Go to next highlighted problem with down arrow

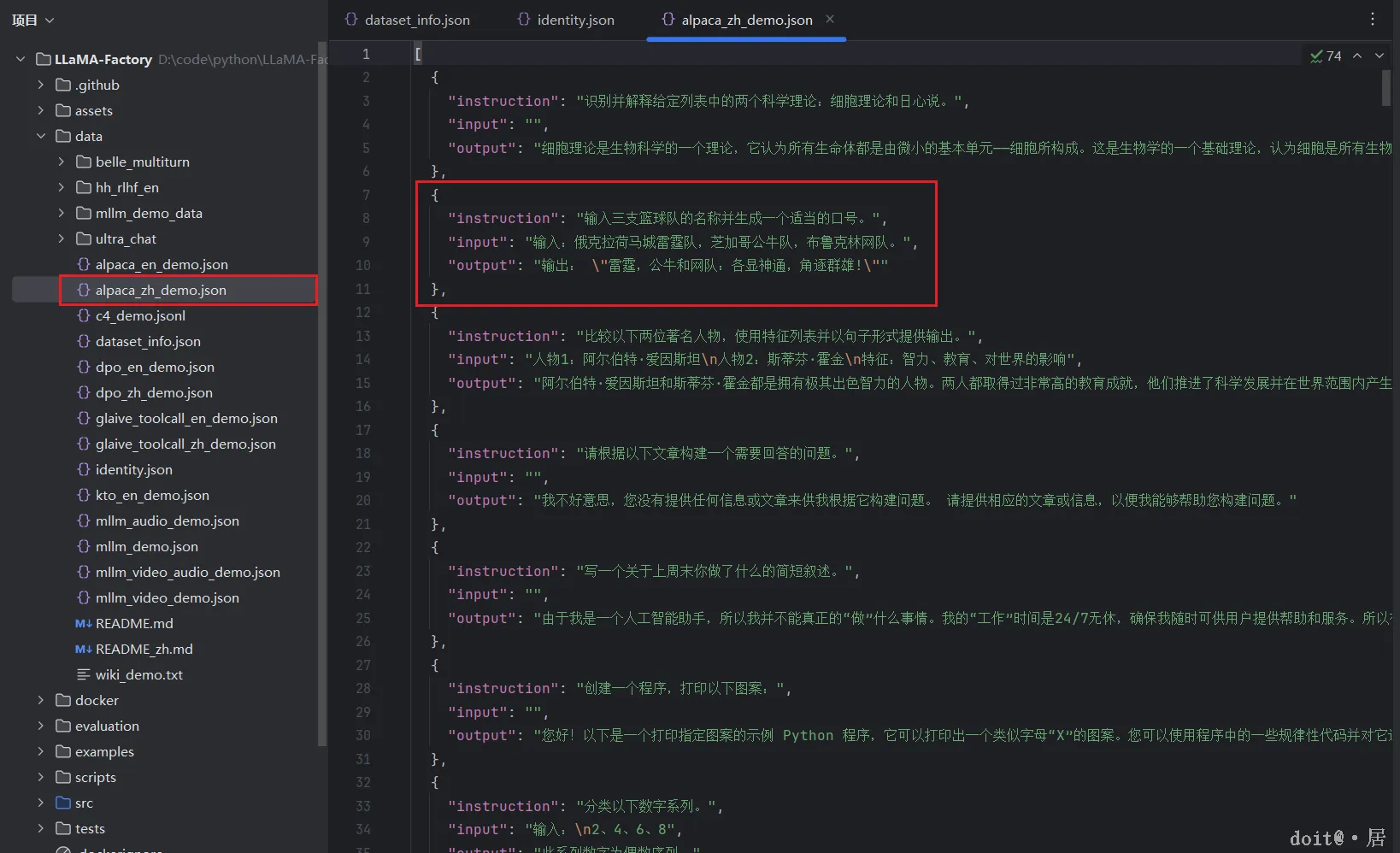pos(1379,56)
